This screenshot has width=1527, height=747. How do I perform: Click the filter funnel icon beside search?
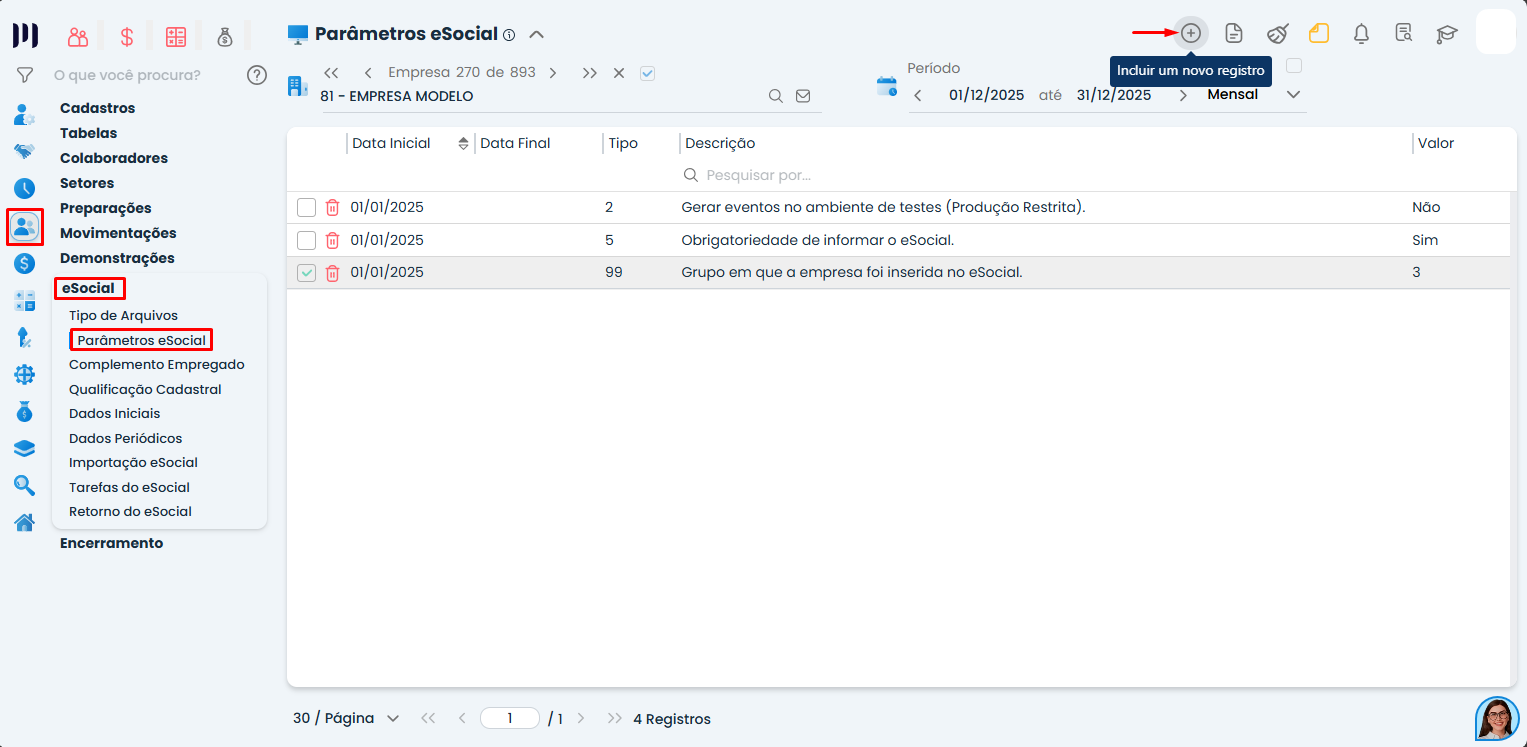click(x=25, y=75)
